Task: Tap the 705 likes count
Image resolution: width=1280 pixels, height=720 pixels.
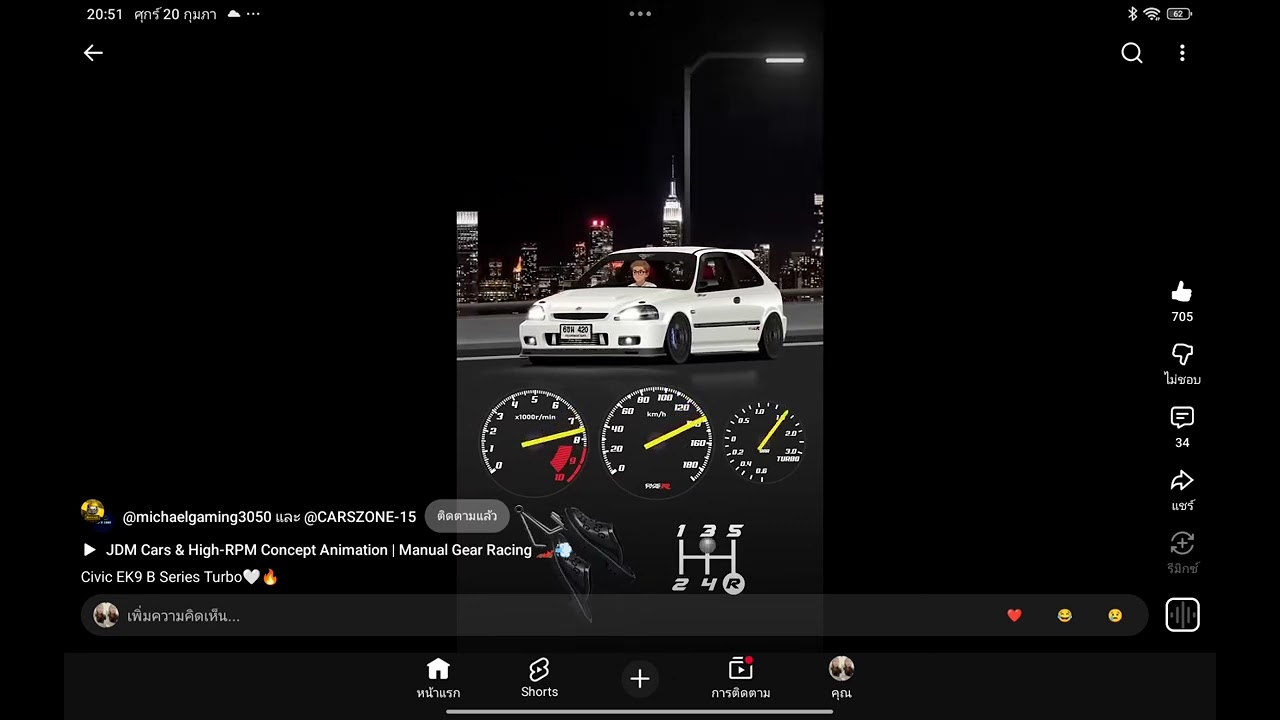Action: 1182,317
